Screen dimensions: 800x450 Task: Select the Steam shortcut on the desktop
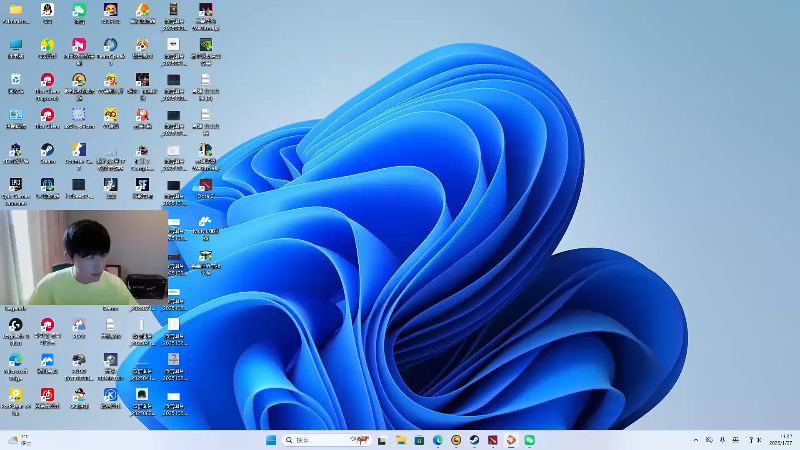pos(47,151)
